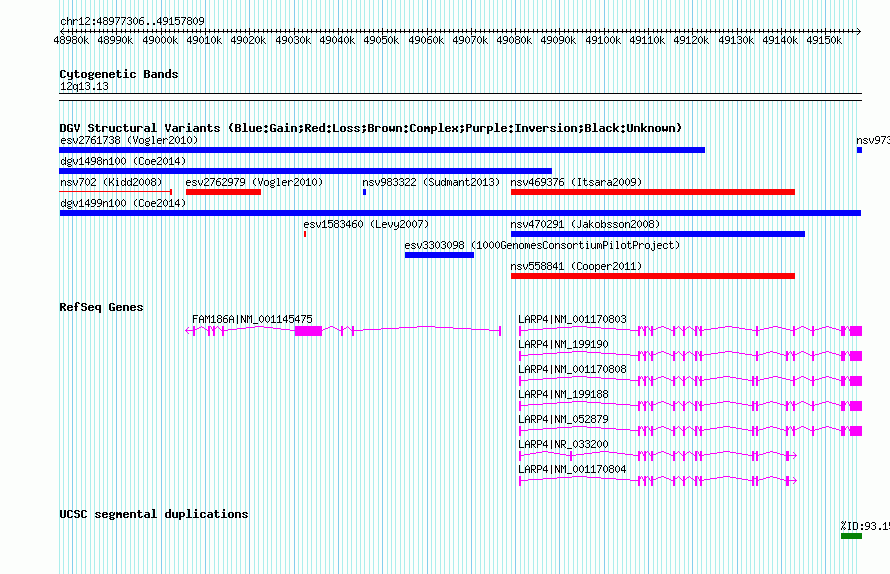Click the esv3303098 blue gain bar
The image size is (890, 574).
(x=439, y=255)
